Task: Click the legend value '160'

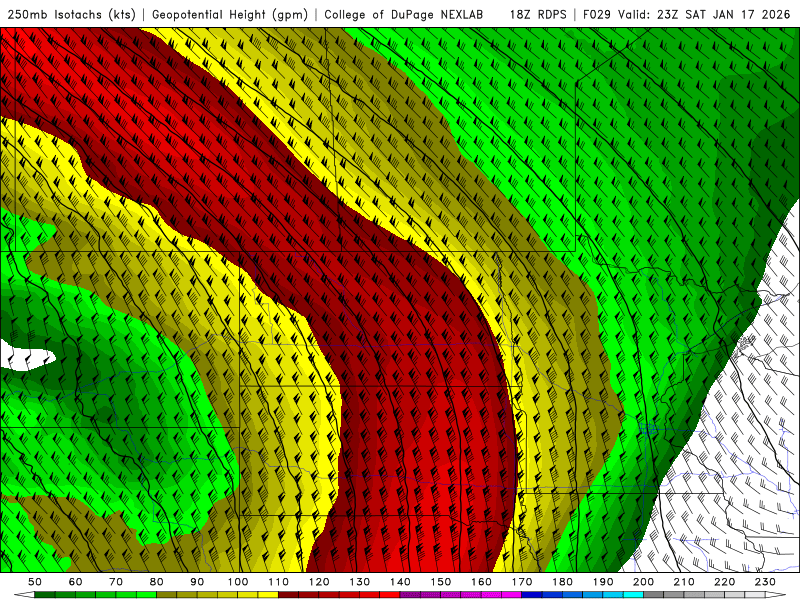Action: point(481,582)
